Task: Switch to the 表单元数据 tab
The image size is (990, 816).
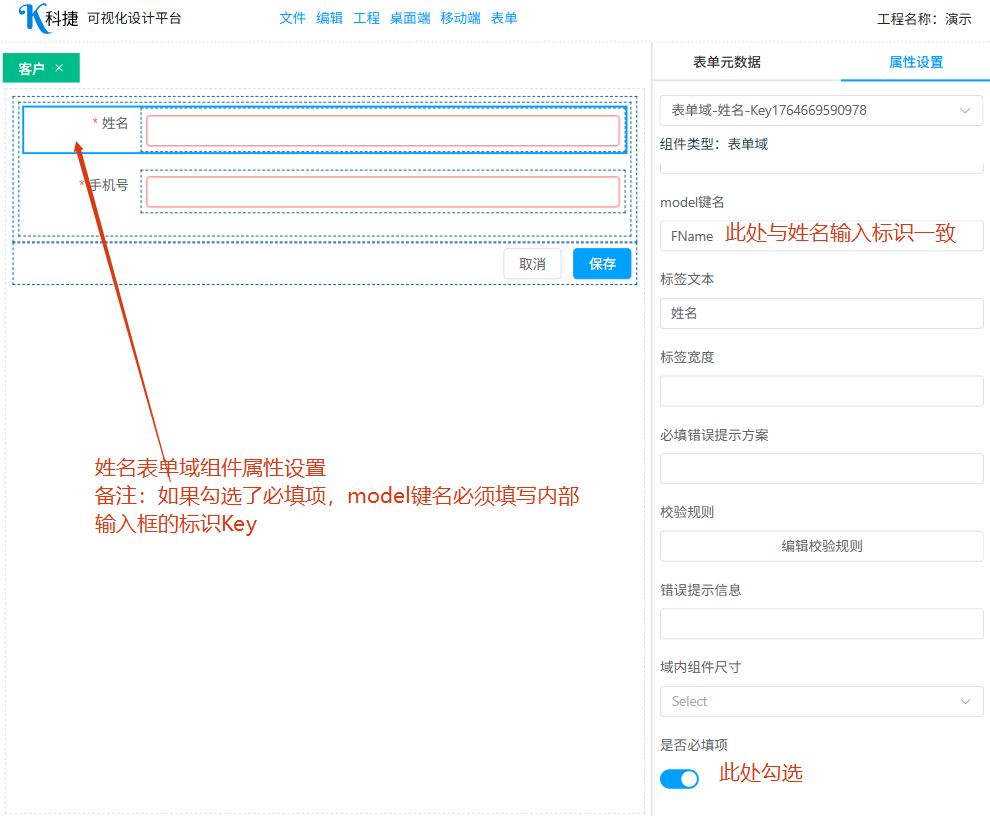Action: click(727, 62)
